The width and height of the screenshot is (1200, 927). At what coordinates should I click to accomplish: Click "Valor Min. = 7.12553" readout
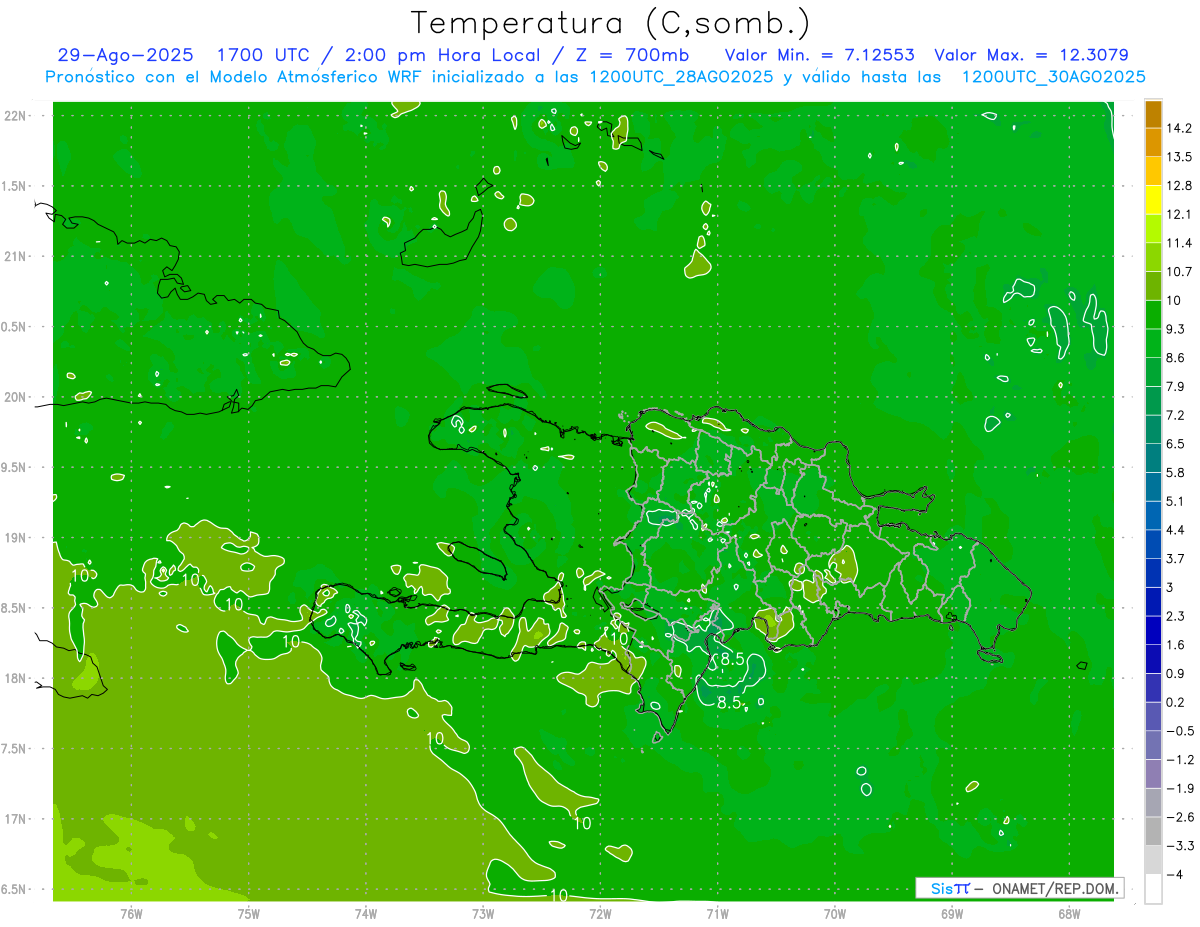(x=819, y=56)
